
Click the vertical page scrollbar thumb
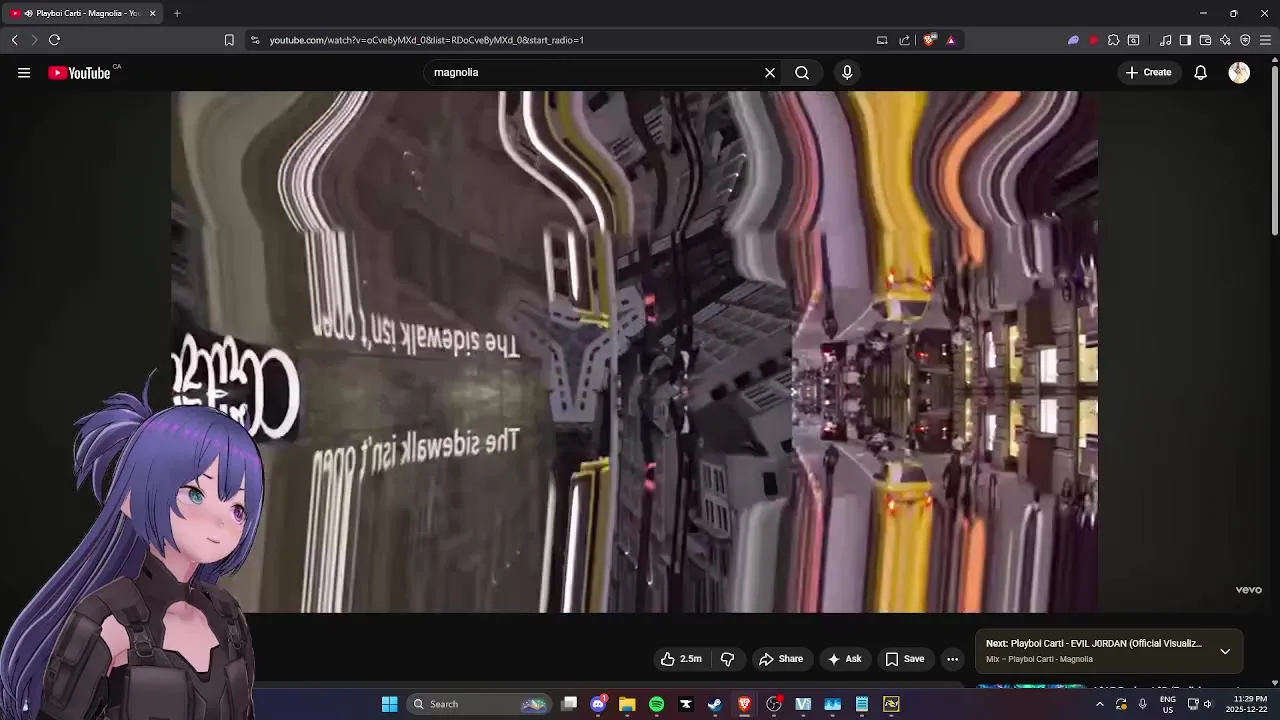(1274, 150)
